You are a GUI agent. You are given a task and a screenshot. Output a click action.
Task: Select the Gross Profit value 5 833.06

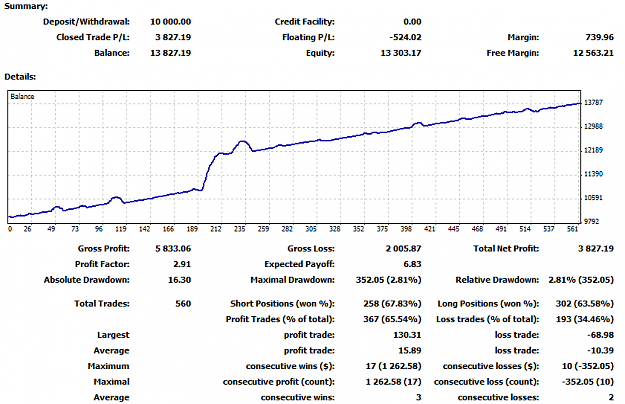click(173, 249)
